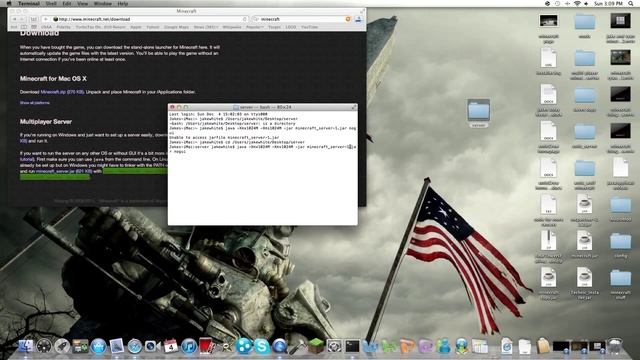Image resolution: width=640 pixels, height=360 pixels.
Task: Open Safari Top Sites grid icon
Action: (x=34, y=27)
